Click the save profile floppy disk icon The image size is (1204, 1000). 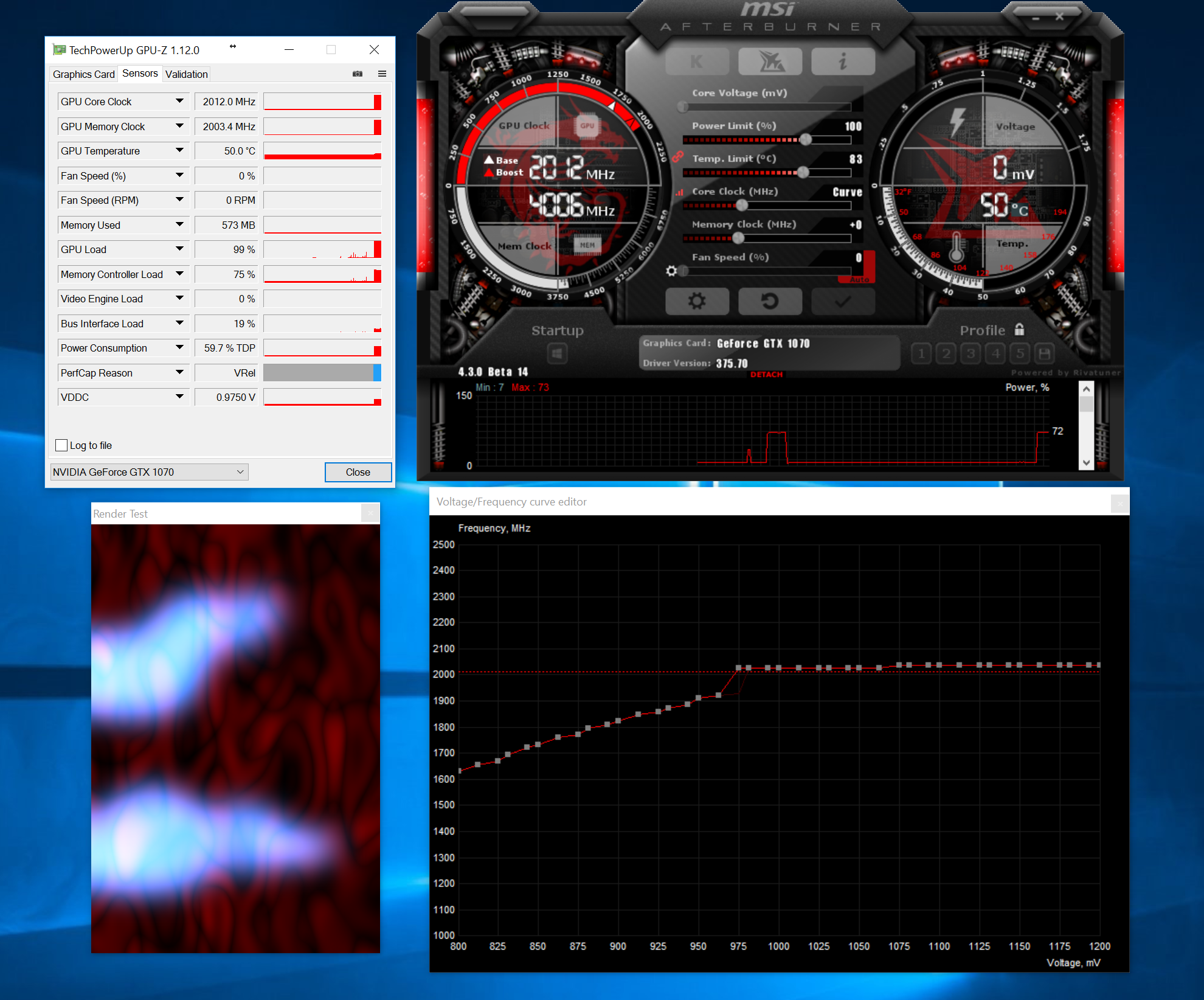point(1045,353)
